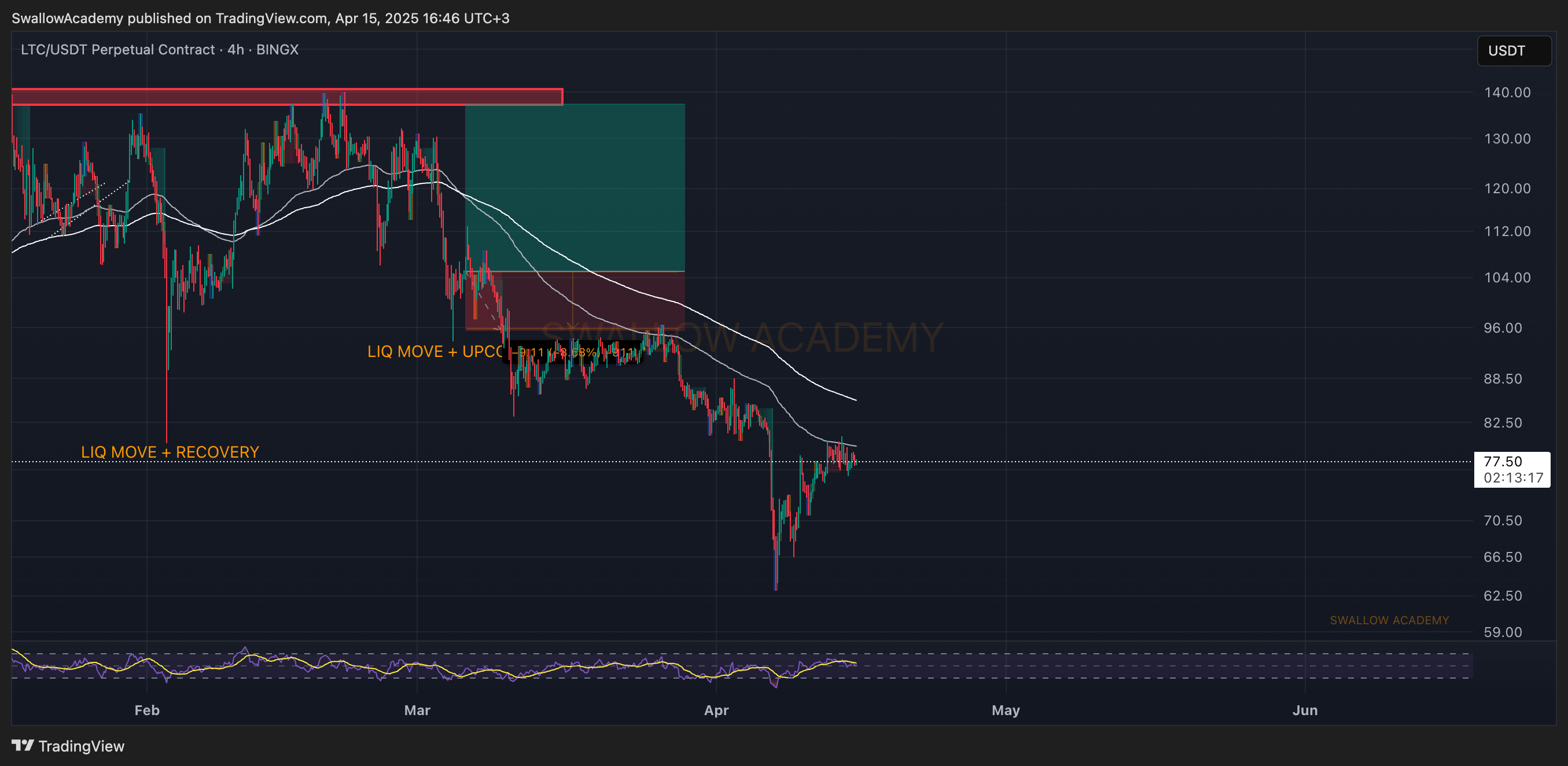Click the USDT currency button
The height and width of the screenshot is (766, 1568).
click(1514, 50)
